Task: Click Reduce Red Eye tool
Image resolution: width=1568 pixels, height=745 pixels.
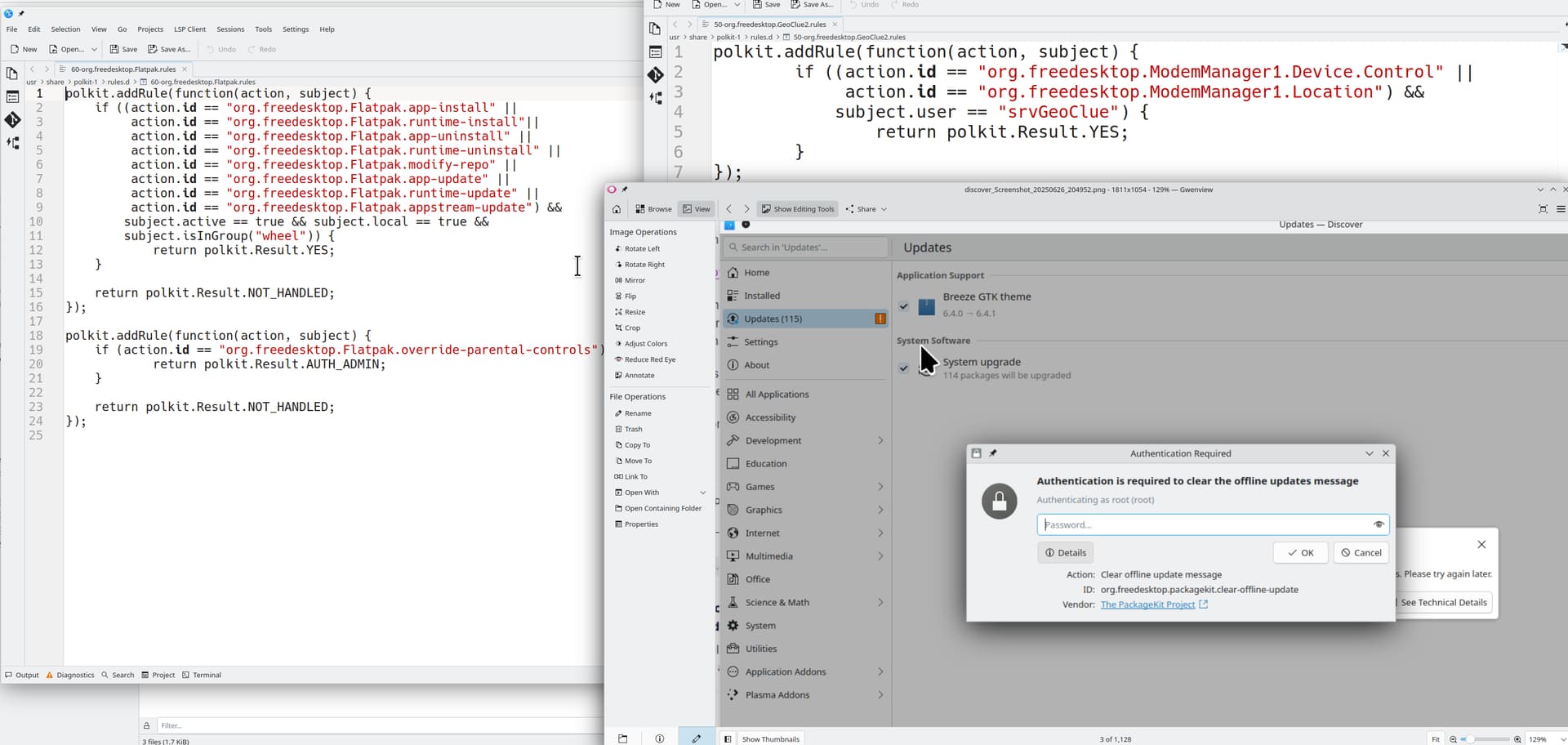Action: 649,360
